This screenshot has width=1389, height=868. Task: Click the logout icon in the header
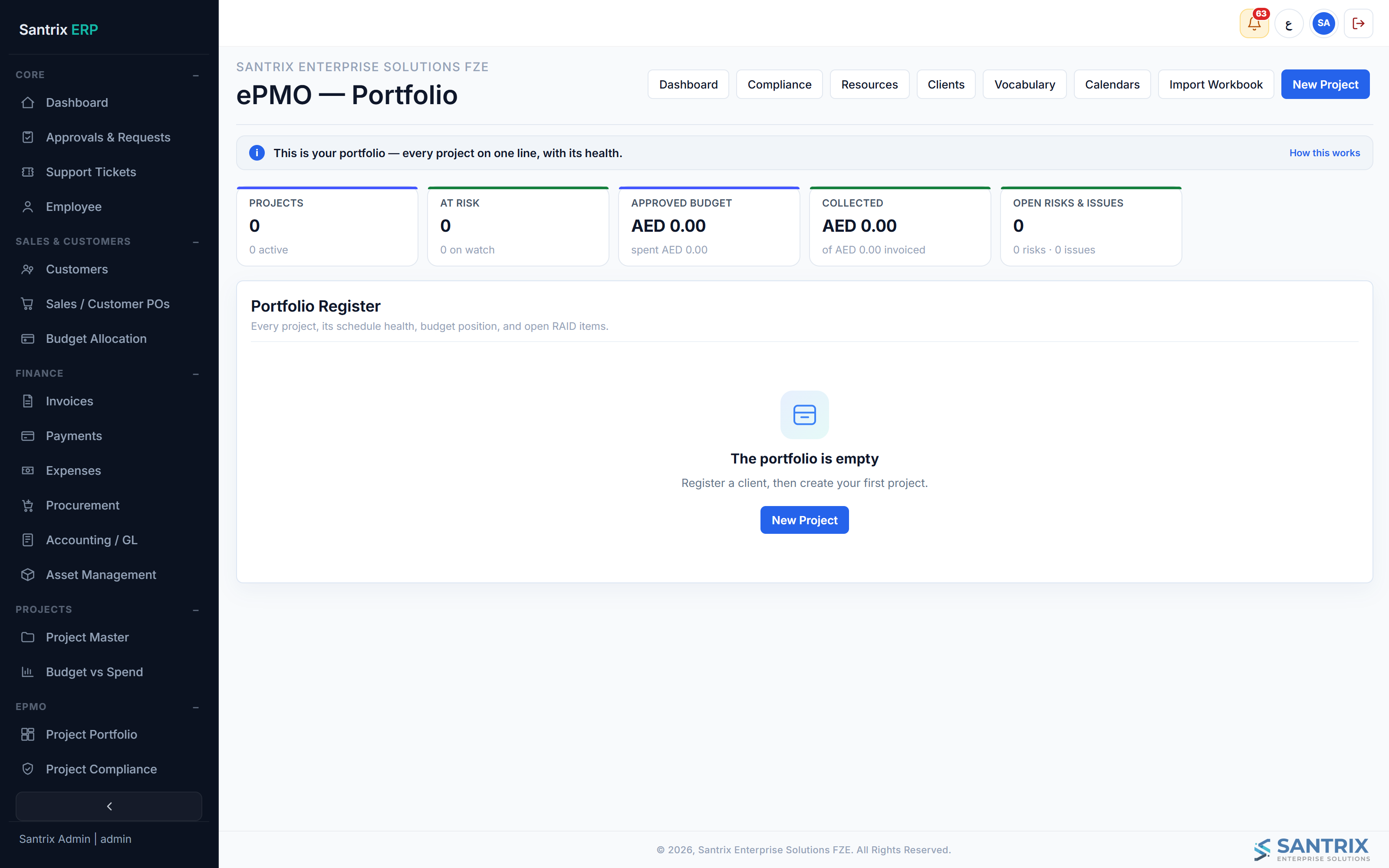click(x=1359, y=23)
